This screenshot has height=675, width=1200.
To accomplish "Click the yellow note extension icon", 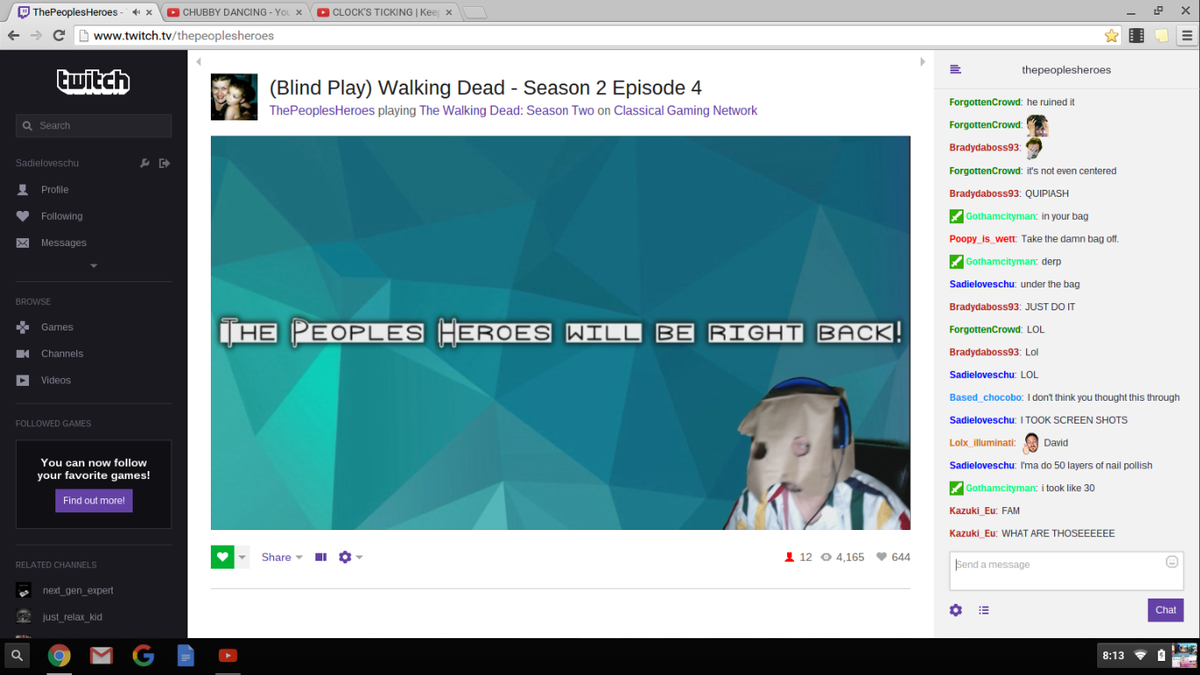I will point(1160,35).
